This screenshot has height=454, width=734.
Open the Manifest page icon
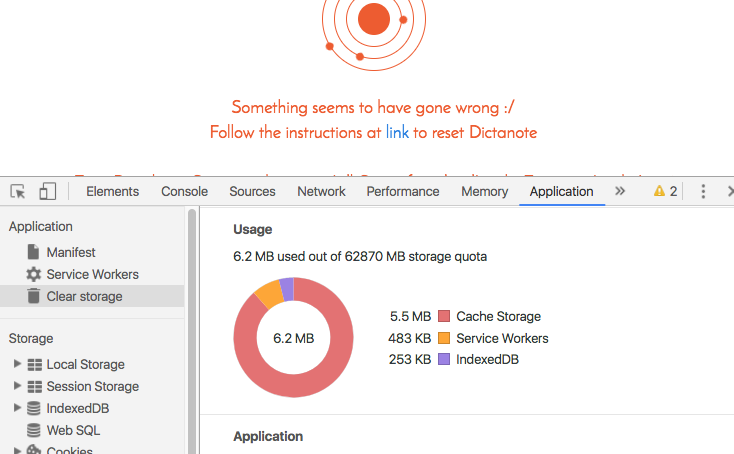click(x=33, y=252)
